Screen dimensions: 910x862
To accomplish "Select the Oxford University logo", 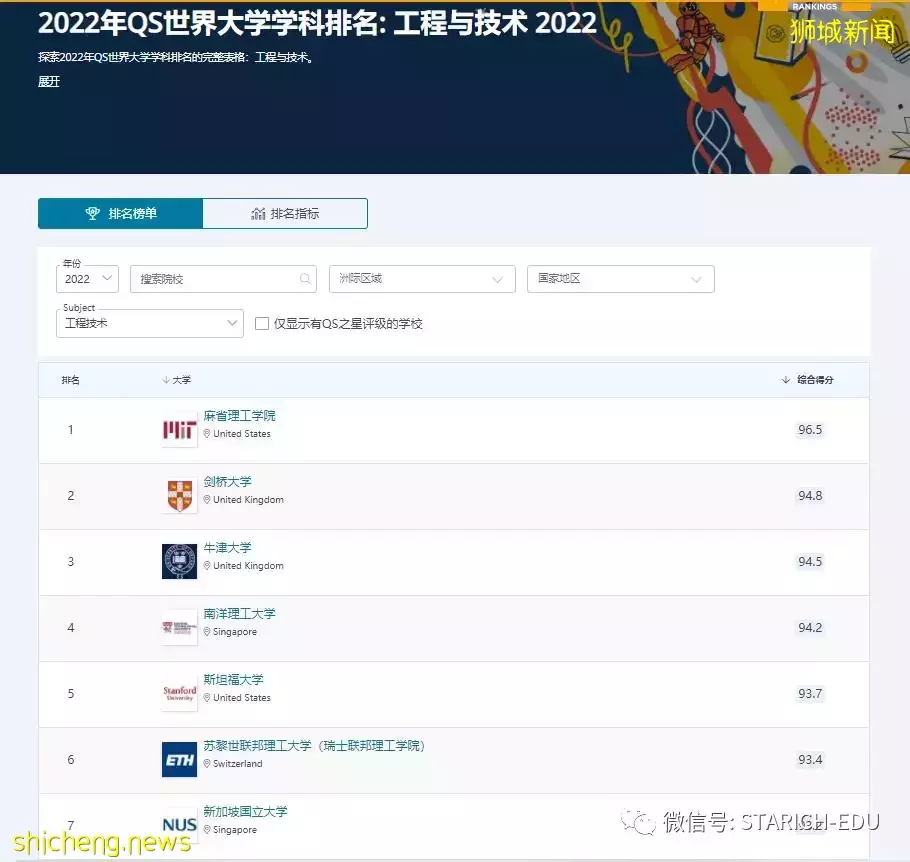I will pos(178,561).
